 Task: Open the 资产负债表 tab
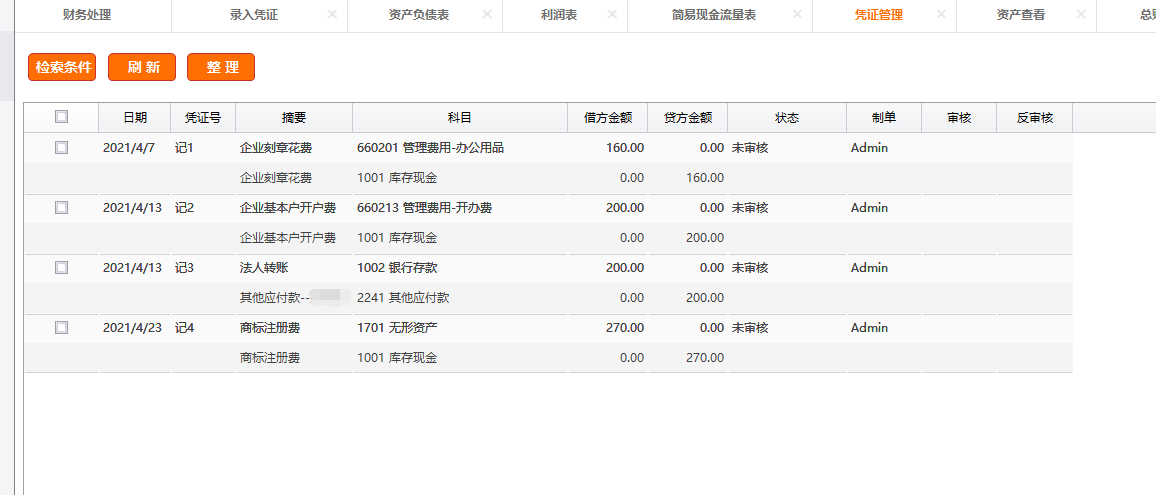(417, 15)
